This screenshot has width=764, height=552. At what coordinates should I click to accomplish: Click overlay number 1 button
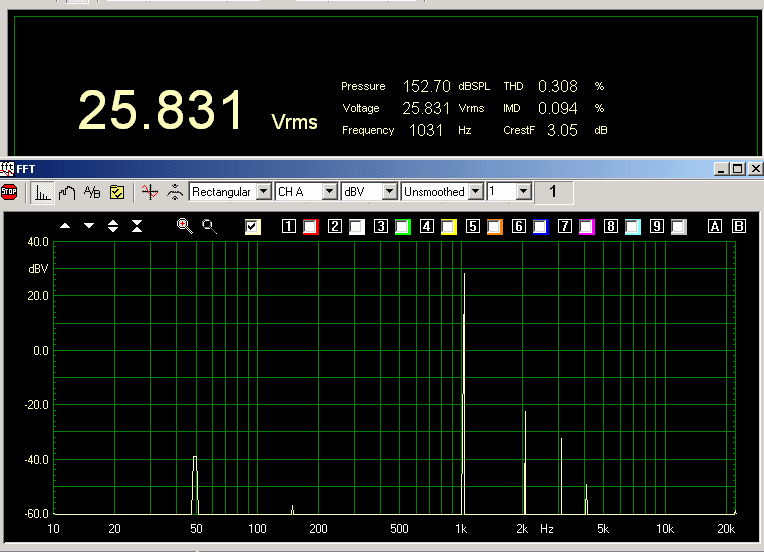point(288,226)
